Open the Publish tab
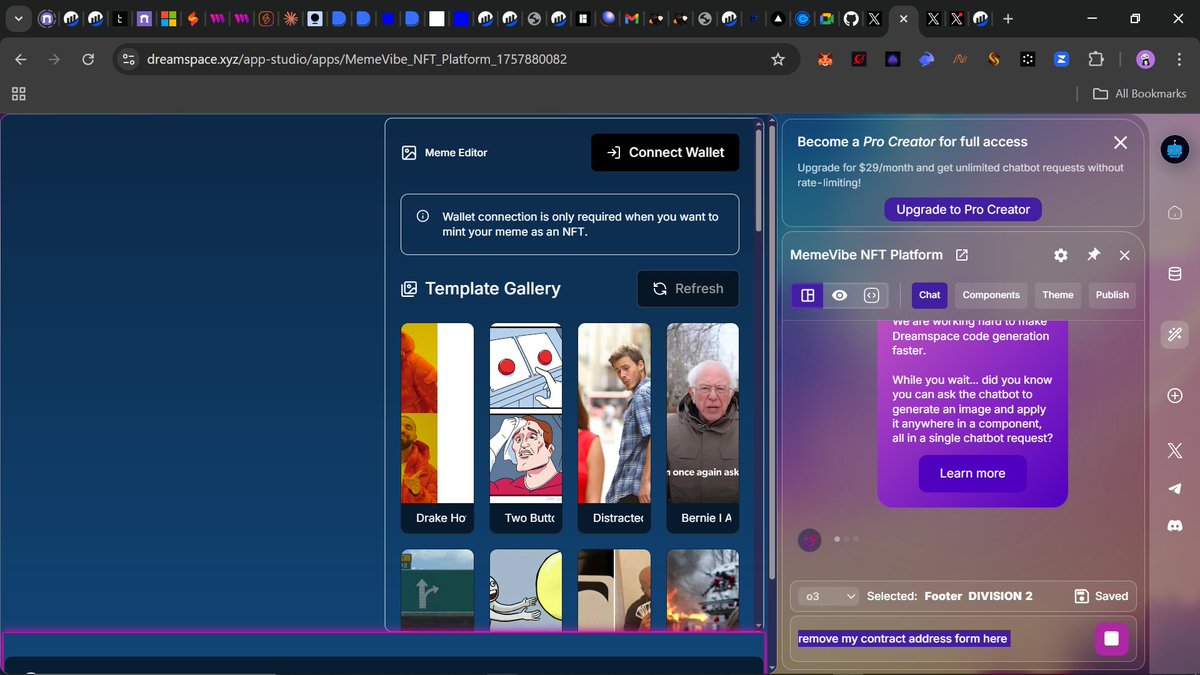This screenshot has height=675, width=1200. click(1112, 295)
